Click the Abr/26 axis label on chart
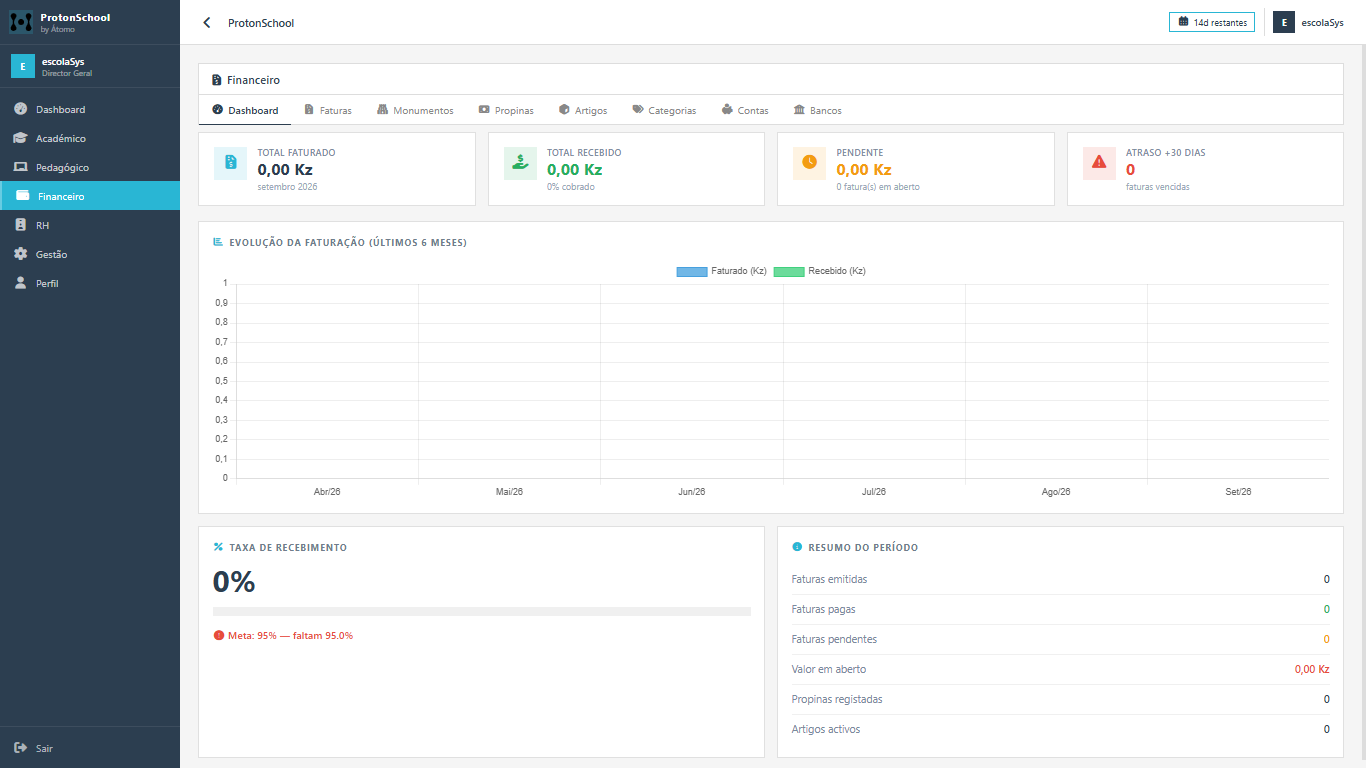This screenshot has width=1366, height=768. click(x=327, y=492)
